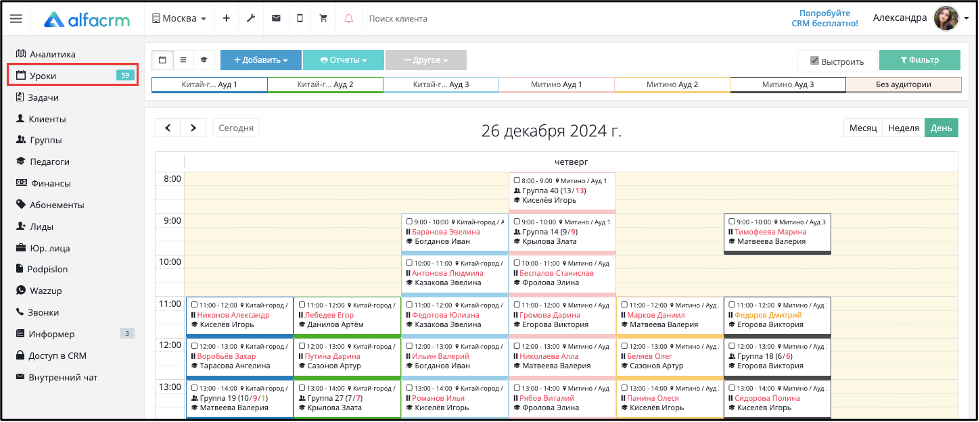Expand the Москва location dropdown
This screenshot has height=422, width=979.
coord(179,19)
